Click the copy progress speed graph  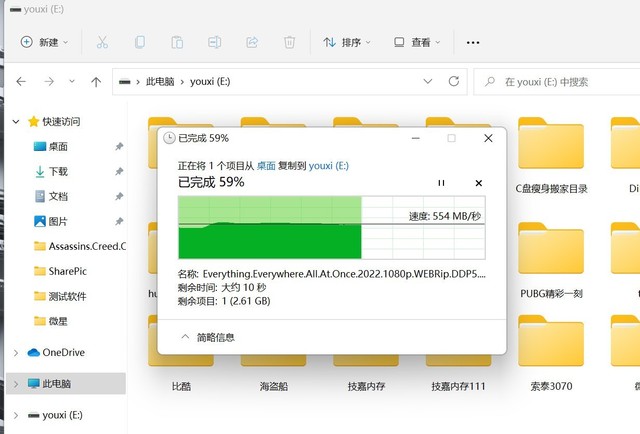[331, 227]
